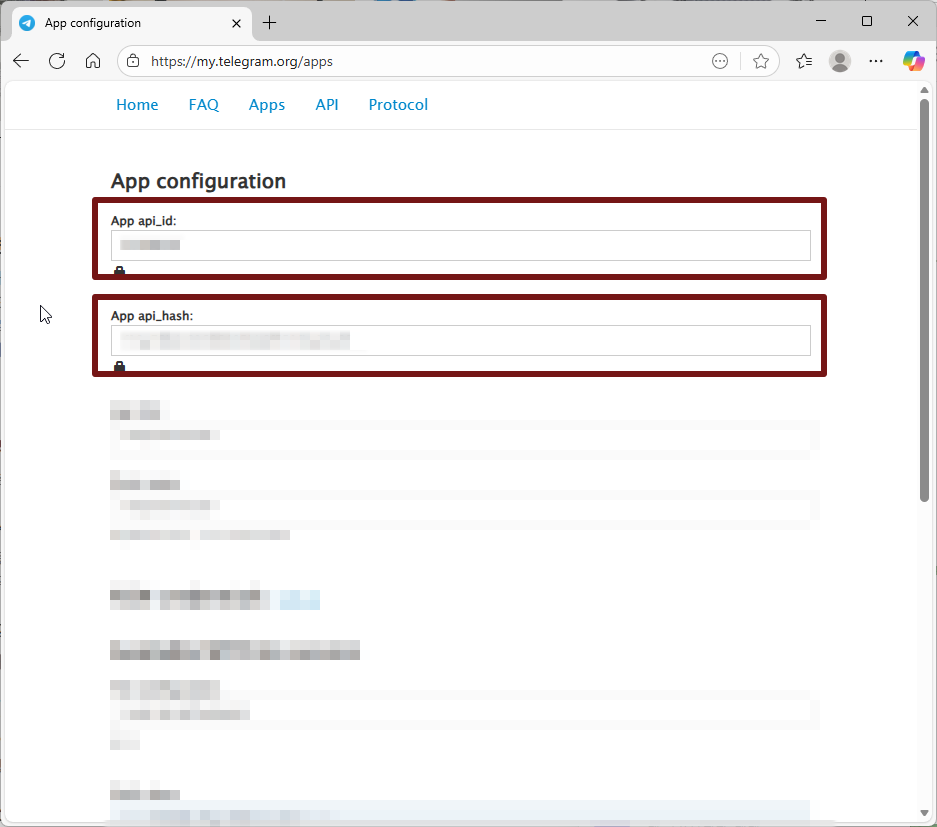The height and width of the screenshot is (827, 937).
Task: Click the site info lock icon
Action: click(x=133, y=61)
